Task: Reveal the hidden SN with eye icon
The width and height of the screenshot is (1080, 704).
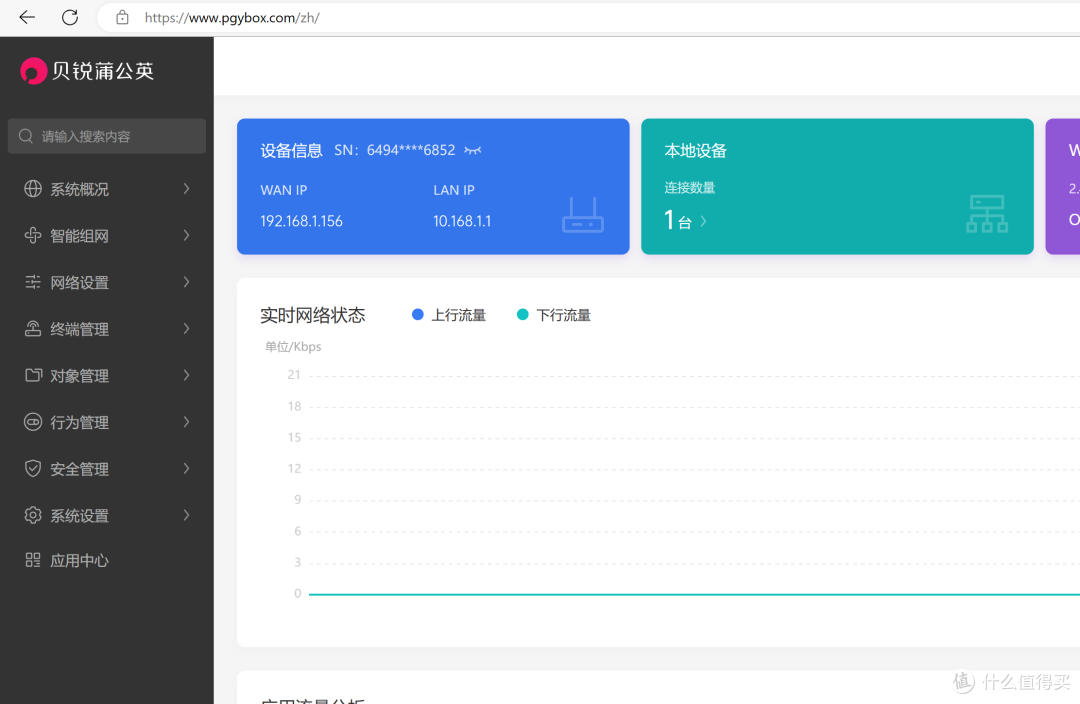Action: click(x=472, y=150)
